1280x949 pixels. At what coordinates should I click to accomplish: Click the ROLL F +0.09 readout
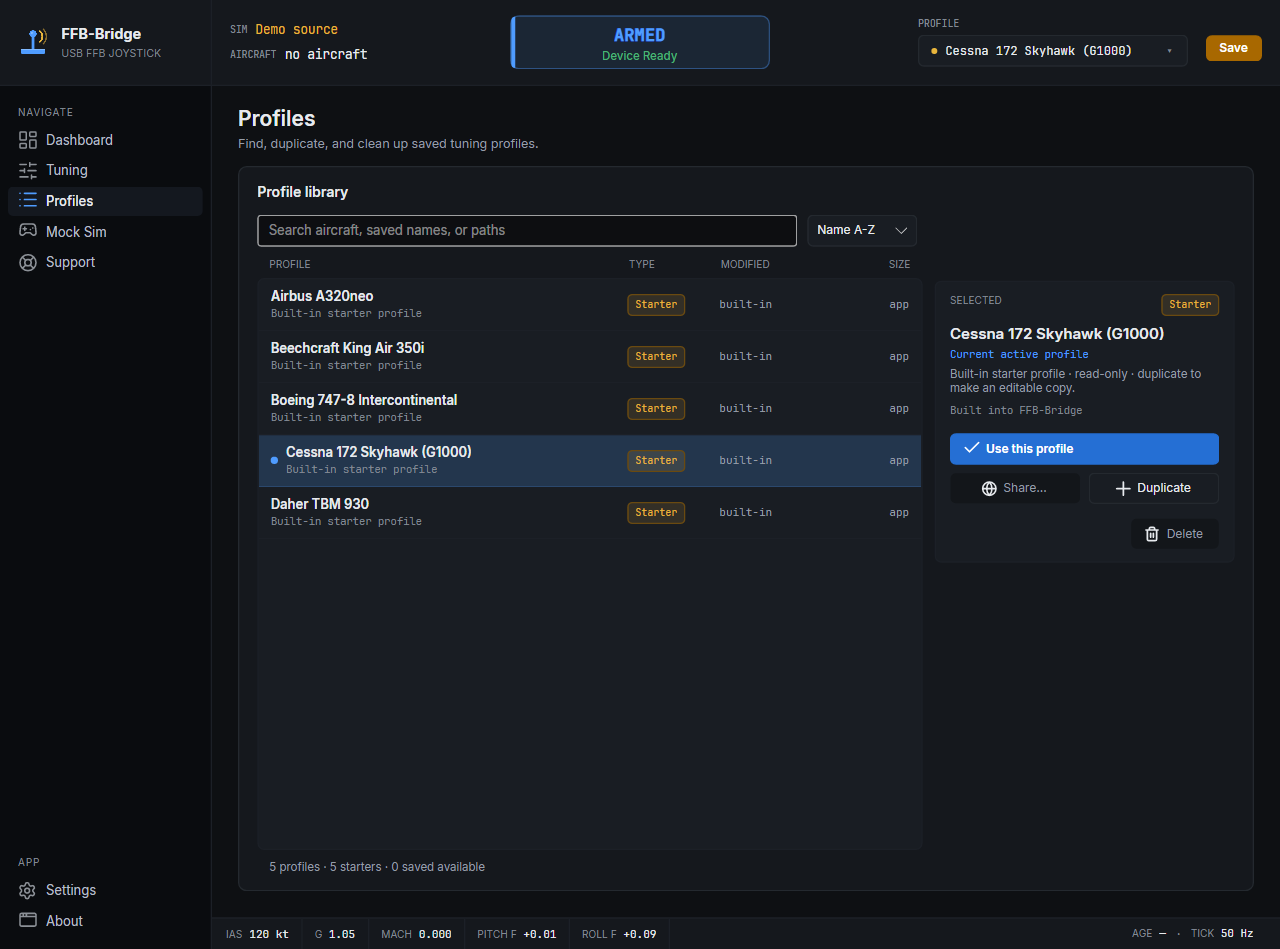pyautogui.click(x=619, y=934)
